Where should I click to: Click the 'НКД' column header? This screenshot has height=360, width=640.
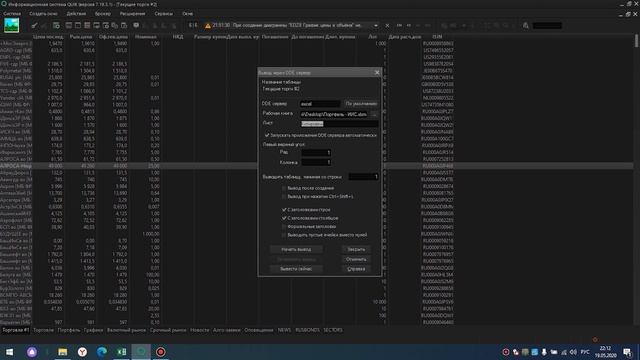click(x=178, y=37)
